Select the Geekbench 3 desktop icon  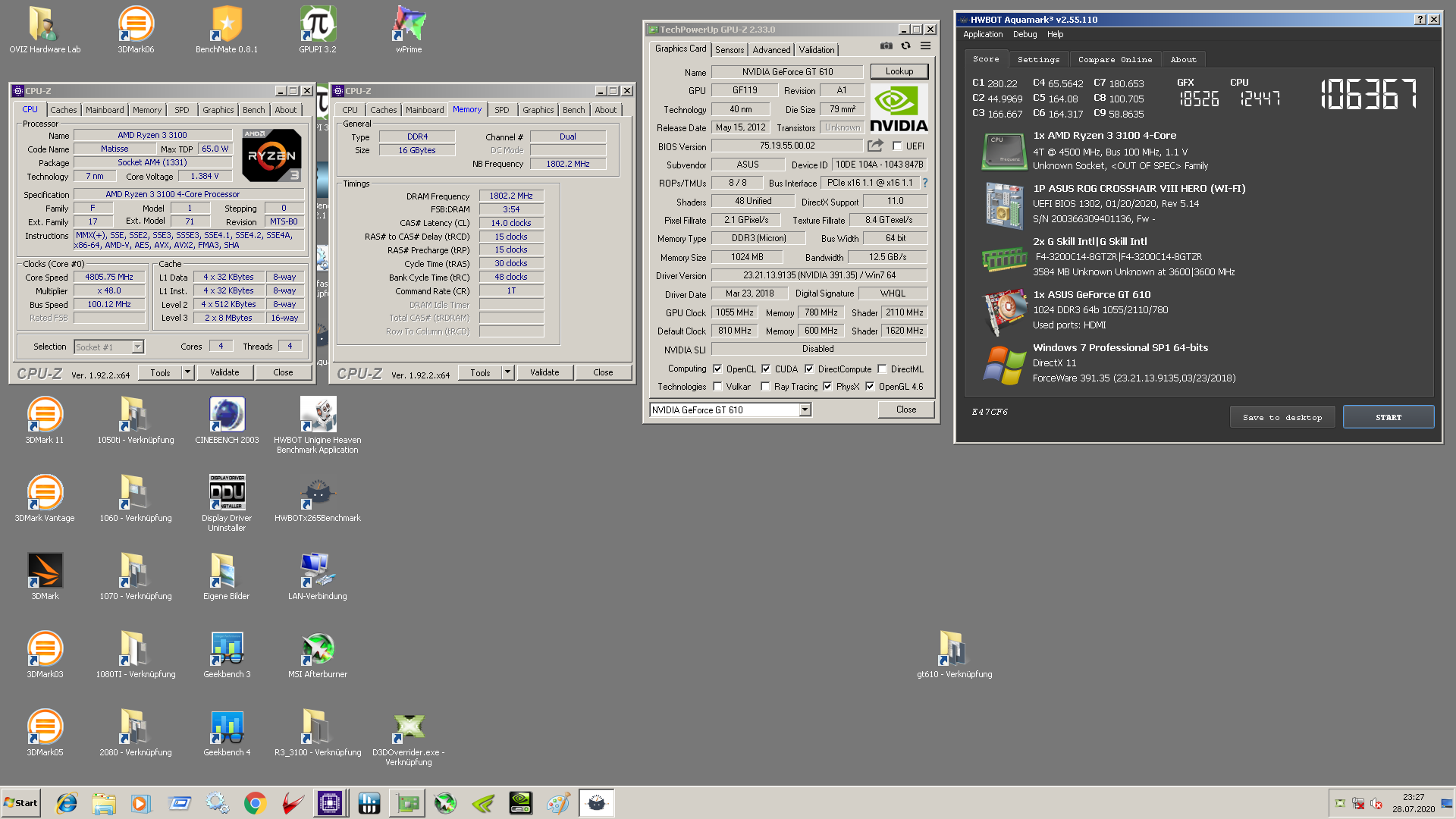click(x=227, y=654)
